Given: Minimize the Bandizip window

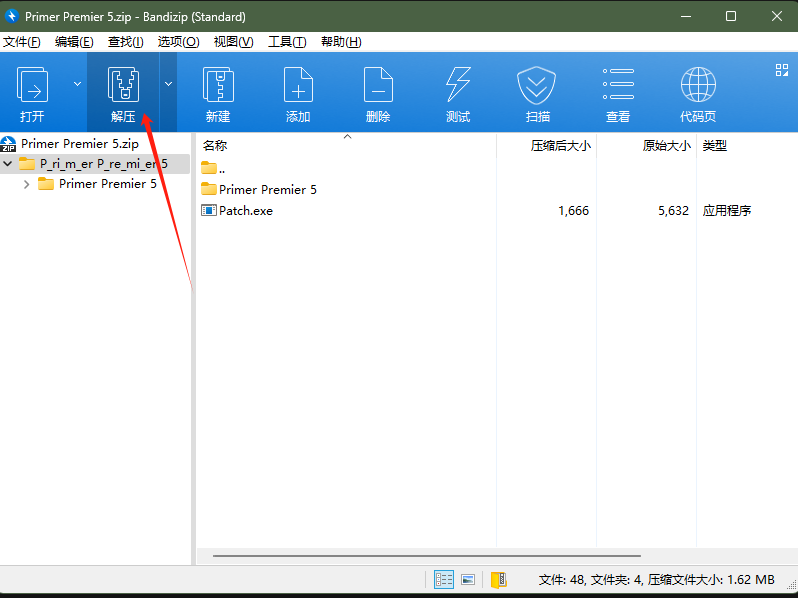Looking at the screenshot, I should (x=686, y=16).
